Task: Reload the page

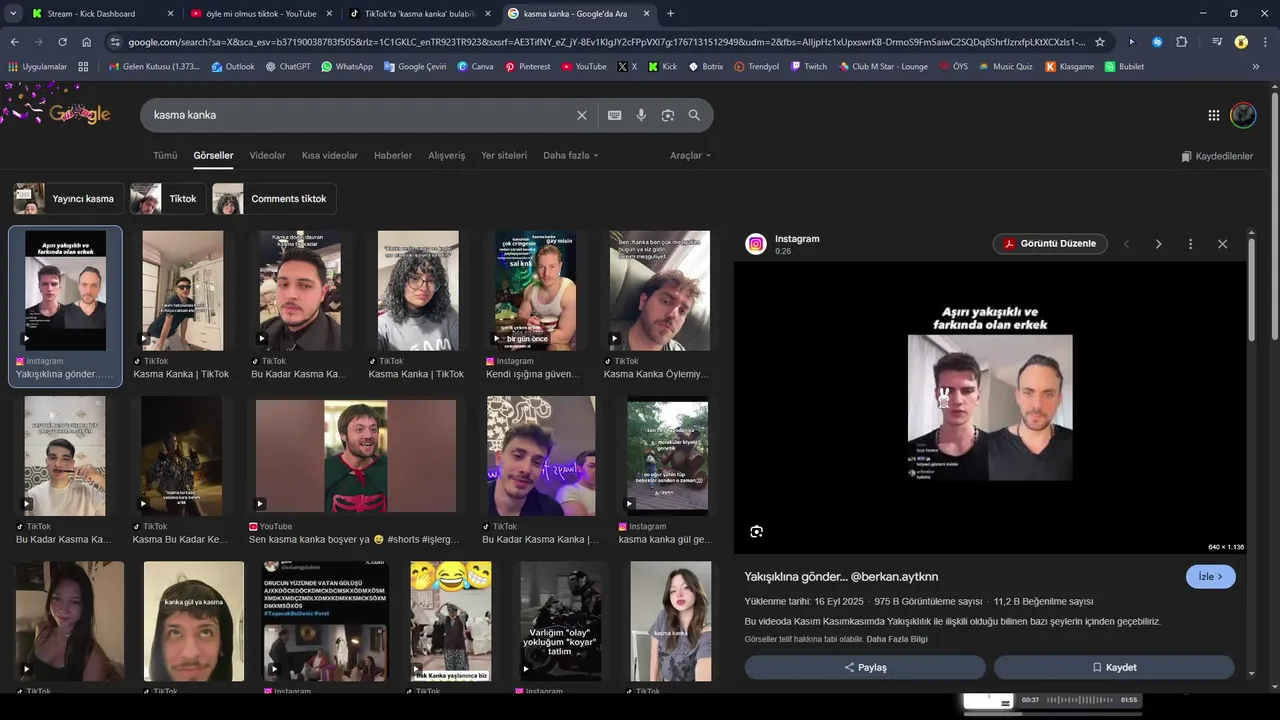Action: click(62, 42)
